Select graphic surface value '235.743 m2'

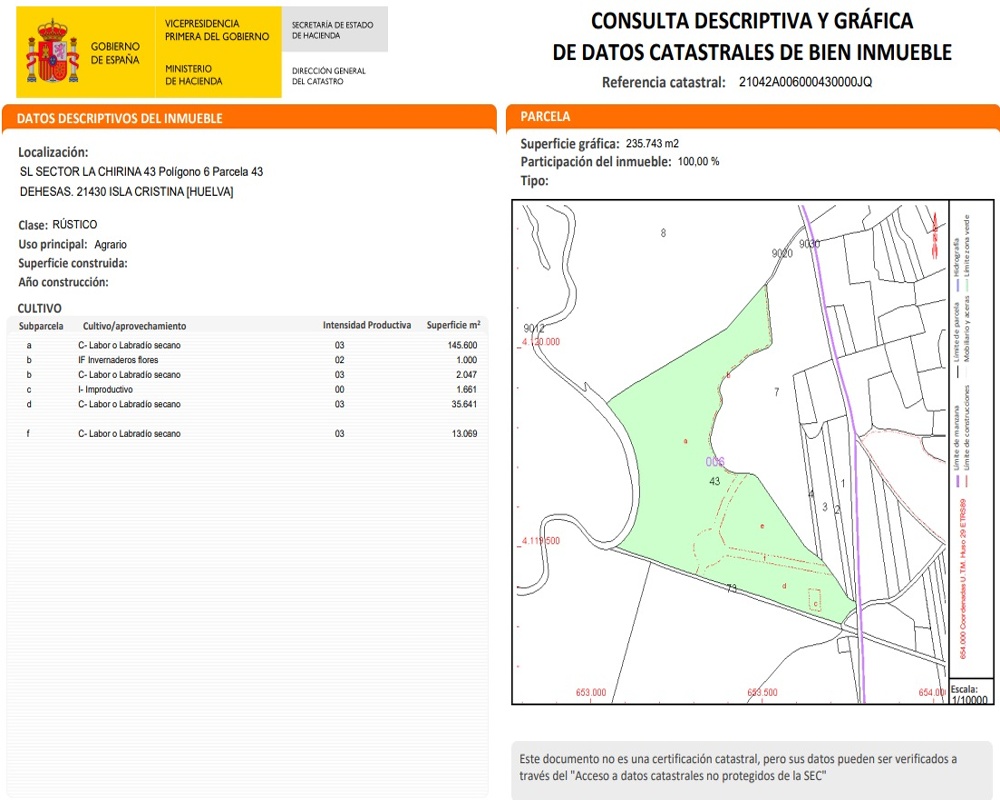652,144
